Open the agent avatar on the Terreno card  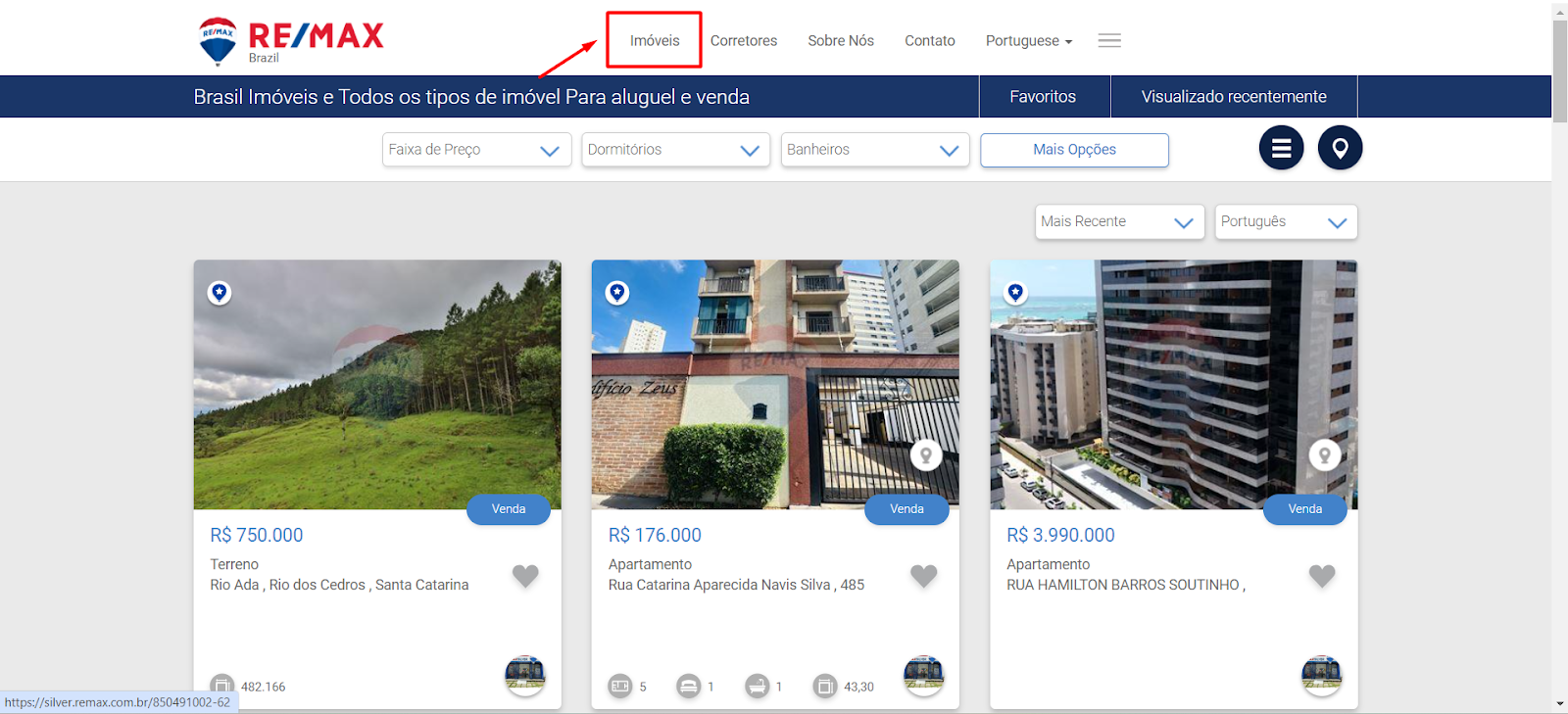[x=525, y=676]
